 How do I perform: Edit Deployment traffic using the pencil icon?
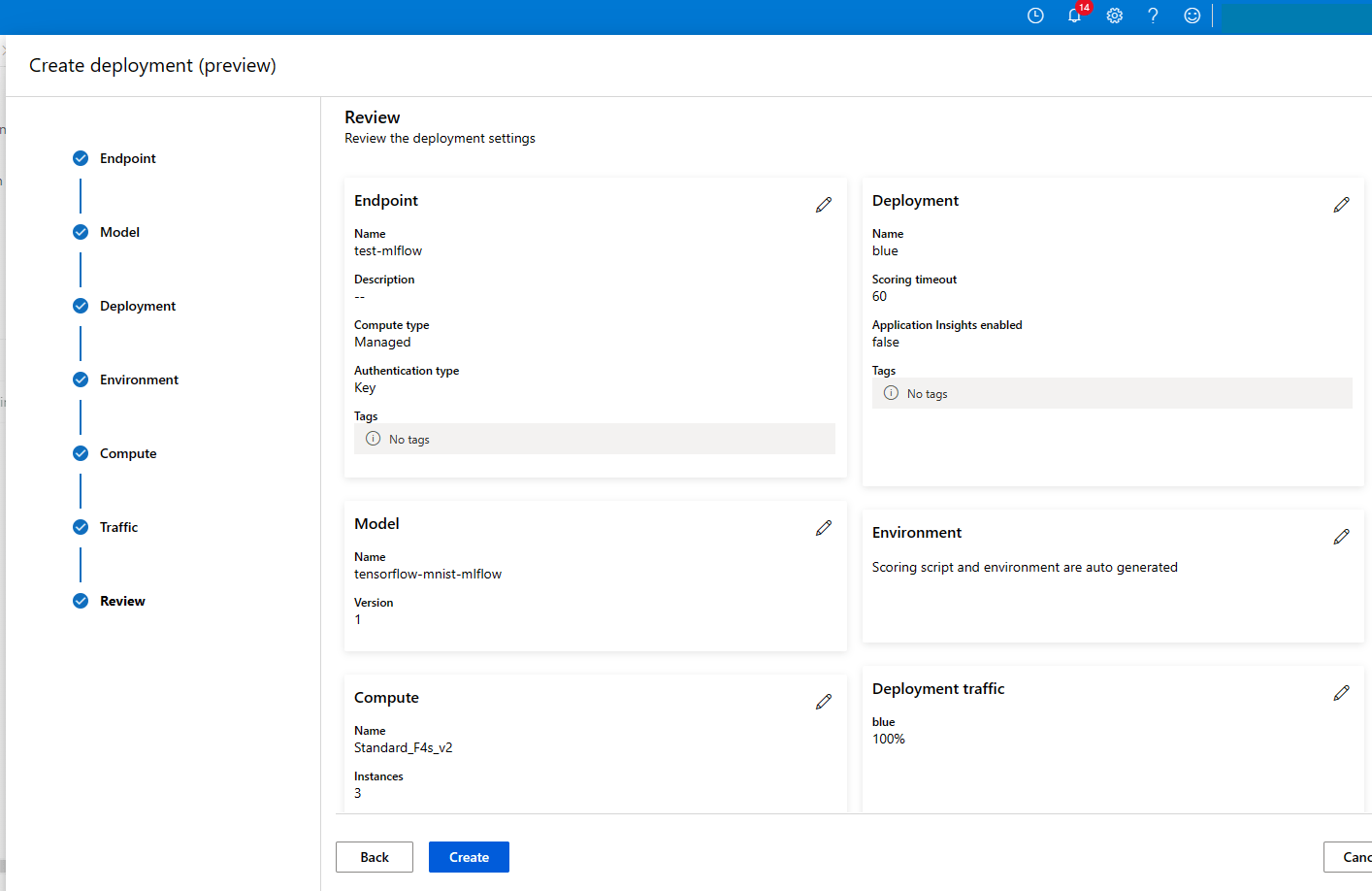pyautogui.click(x=1341, y=692)
